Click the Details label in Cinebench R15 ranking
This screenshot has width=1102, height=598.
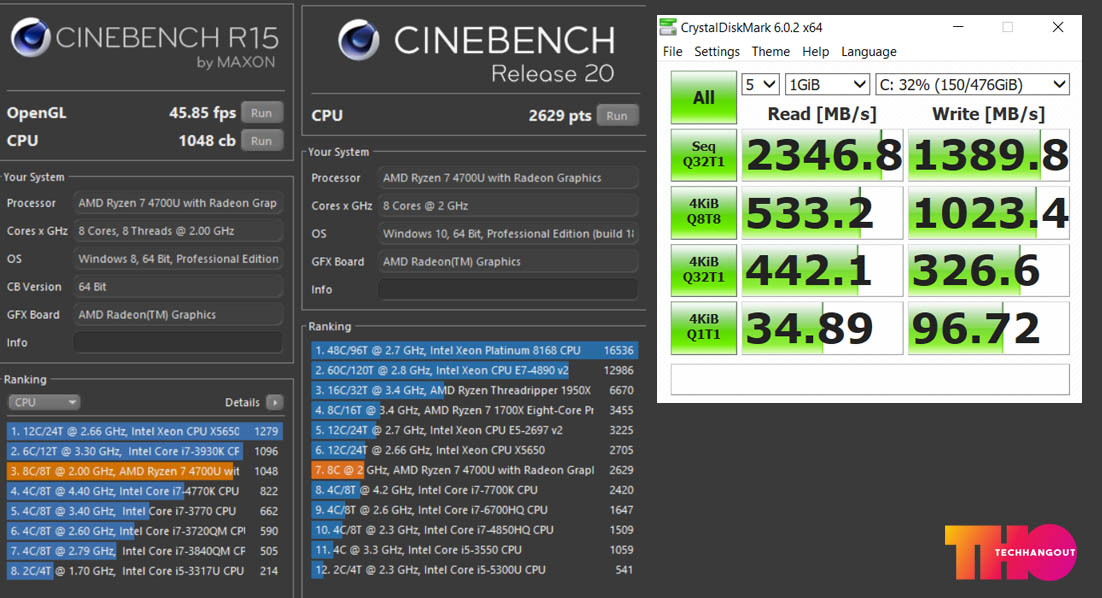tap(242, 403)
